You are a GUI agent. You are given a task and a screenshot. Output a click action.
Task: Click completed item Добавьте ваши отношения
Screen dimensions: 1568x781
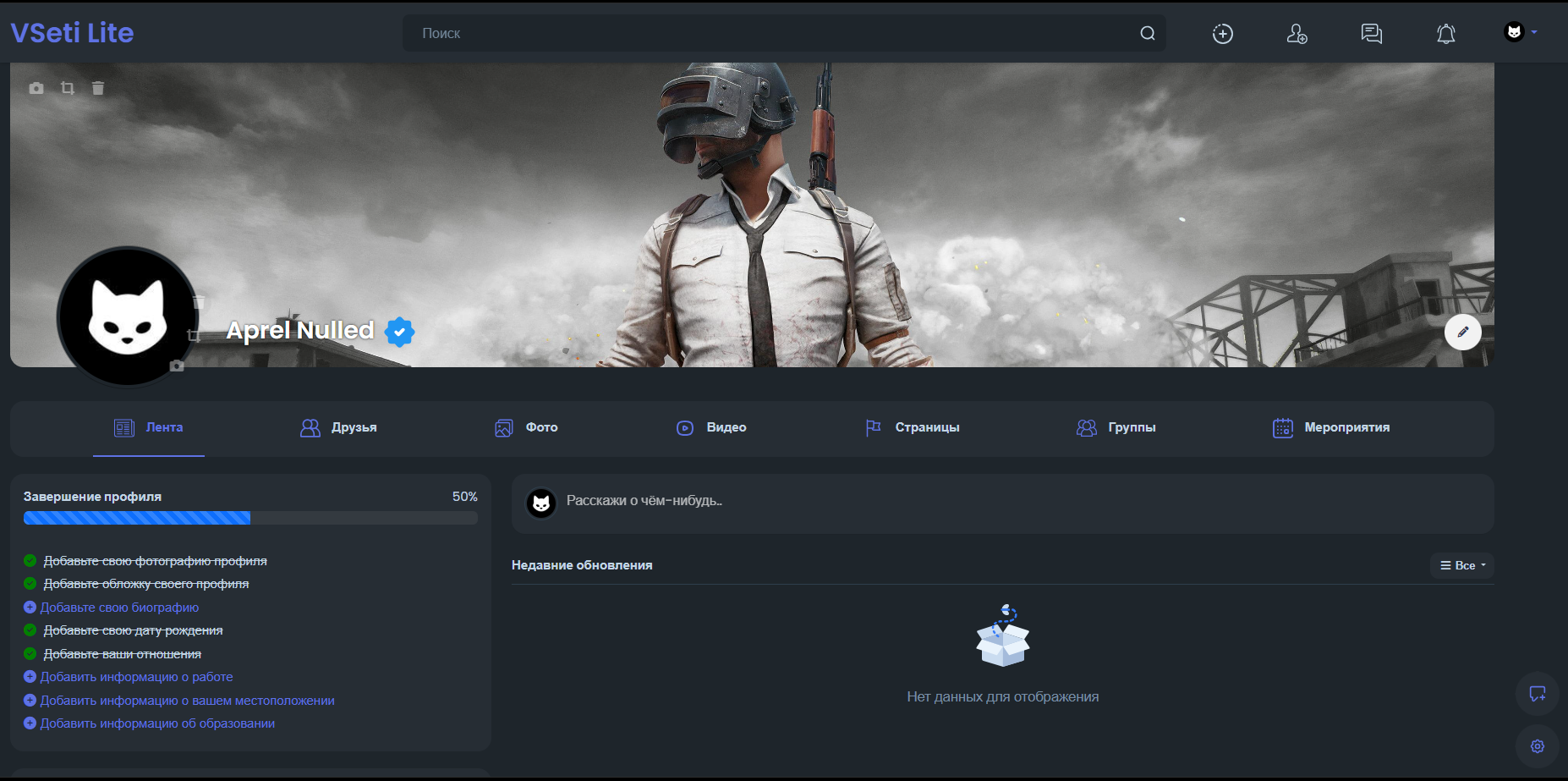coord(123,654)
